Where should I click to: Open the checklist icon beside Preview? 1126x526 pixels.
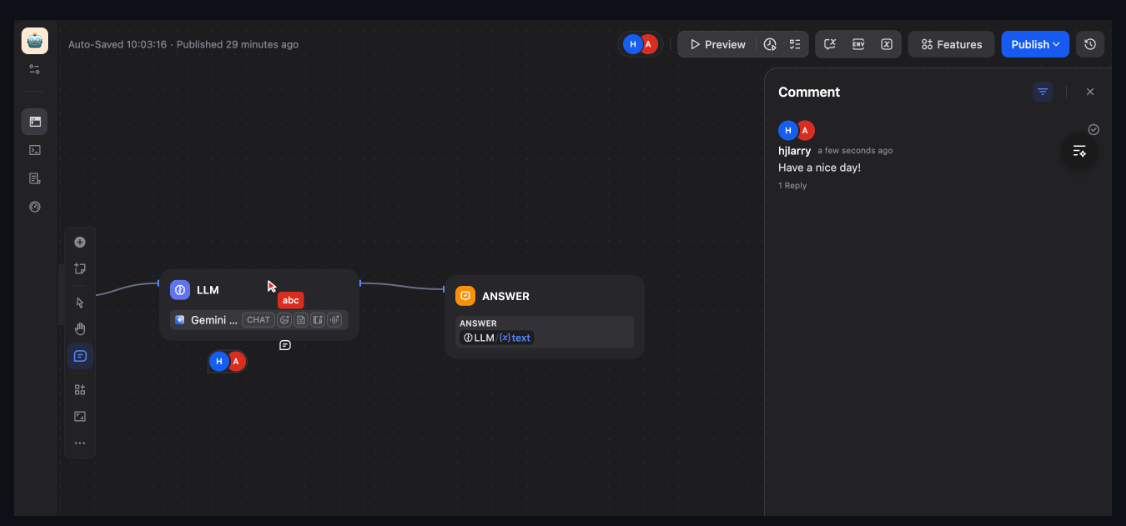pos(795,44)
